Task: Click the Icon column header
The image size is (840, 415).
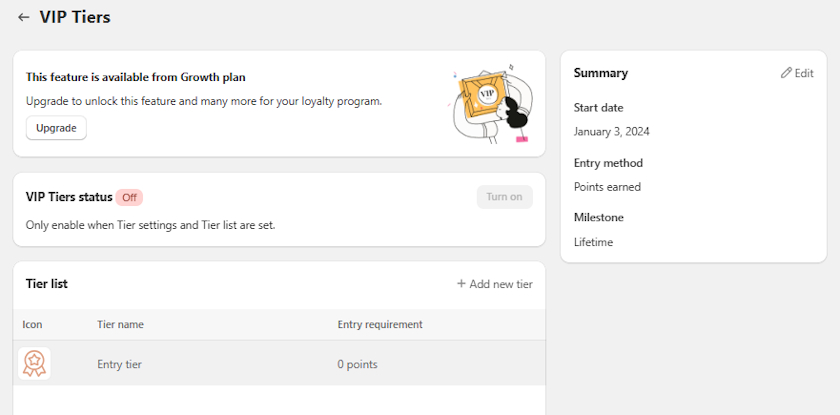Action: click(32, 324)
